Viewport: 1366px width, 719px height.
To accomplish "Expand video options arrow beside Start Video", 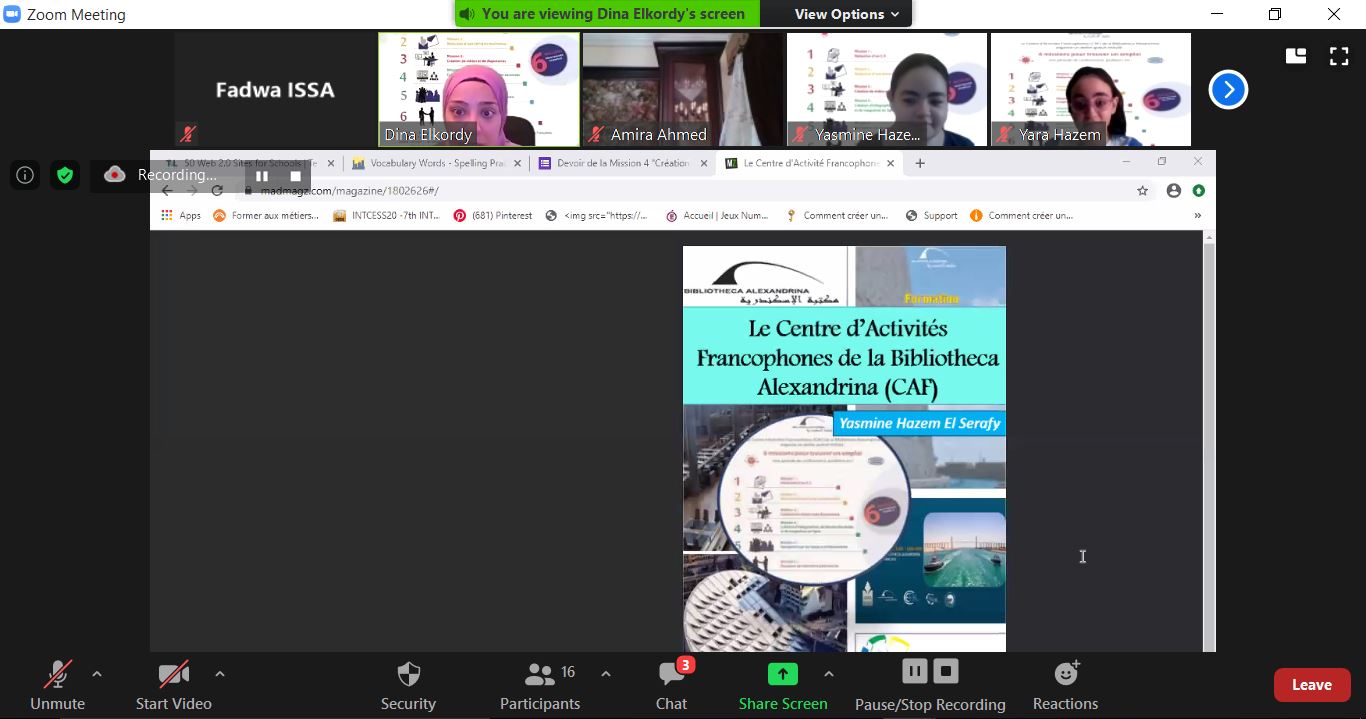I will 219,674.
